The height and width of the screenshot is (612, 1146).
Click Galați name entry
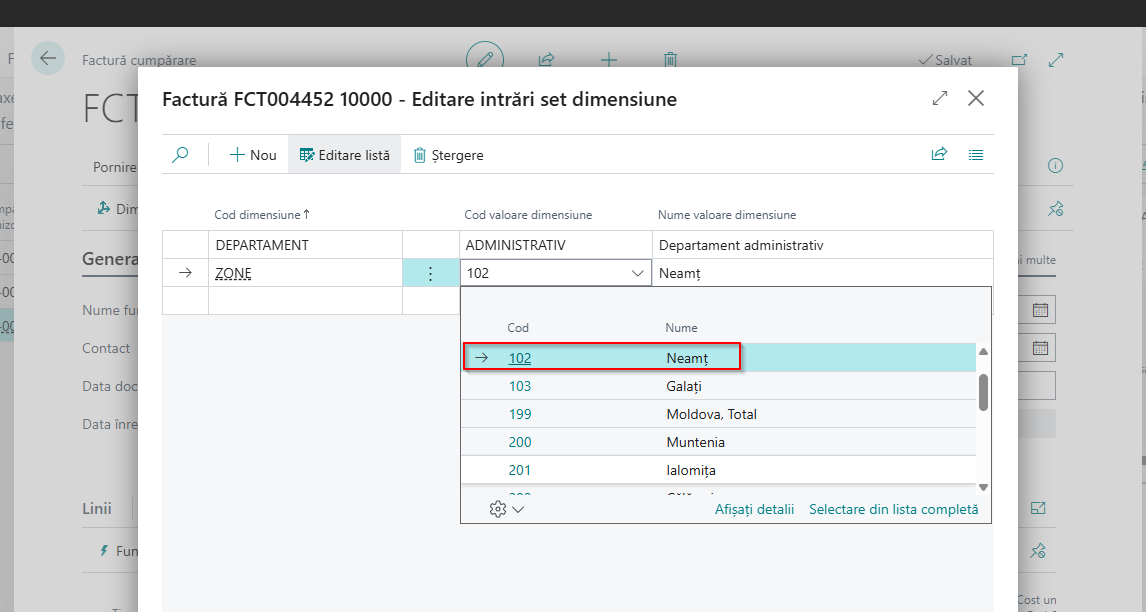click(x=683, y=386)
